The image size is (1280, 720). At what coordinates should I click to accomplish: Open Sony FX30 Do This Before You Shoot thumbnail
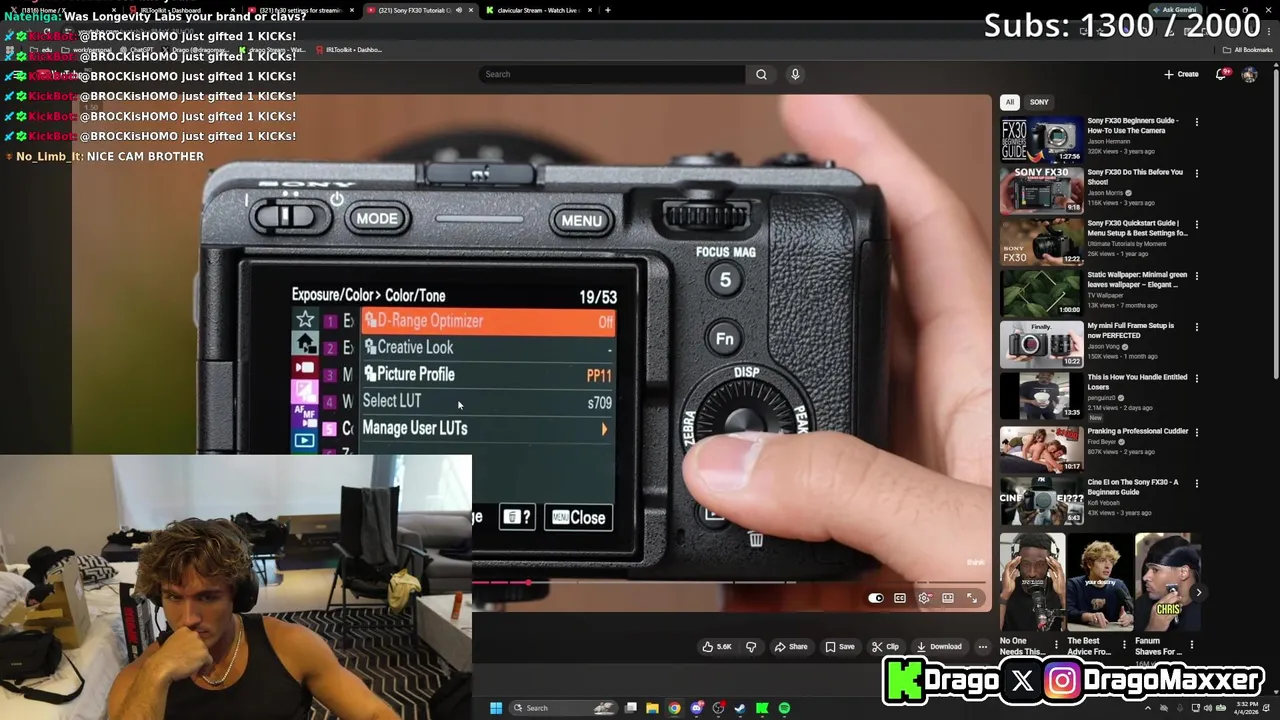click(x=1041, y=189)
